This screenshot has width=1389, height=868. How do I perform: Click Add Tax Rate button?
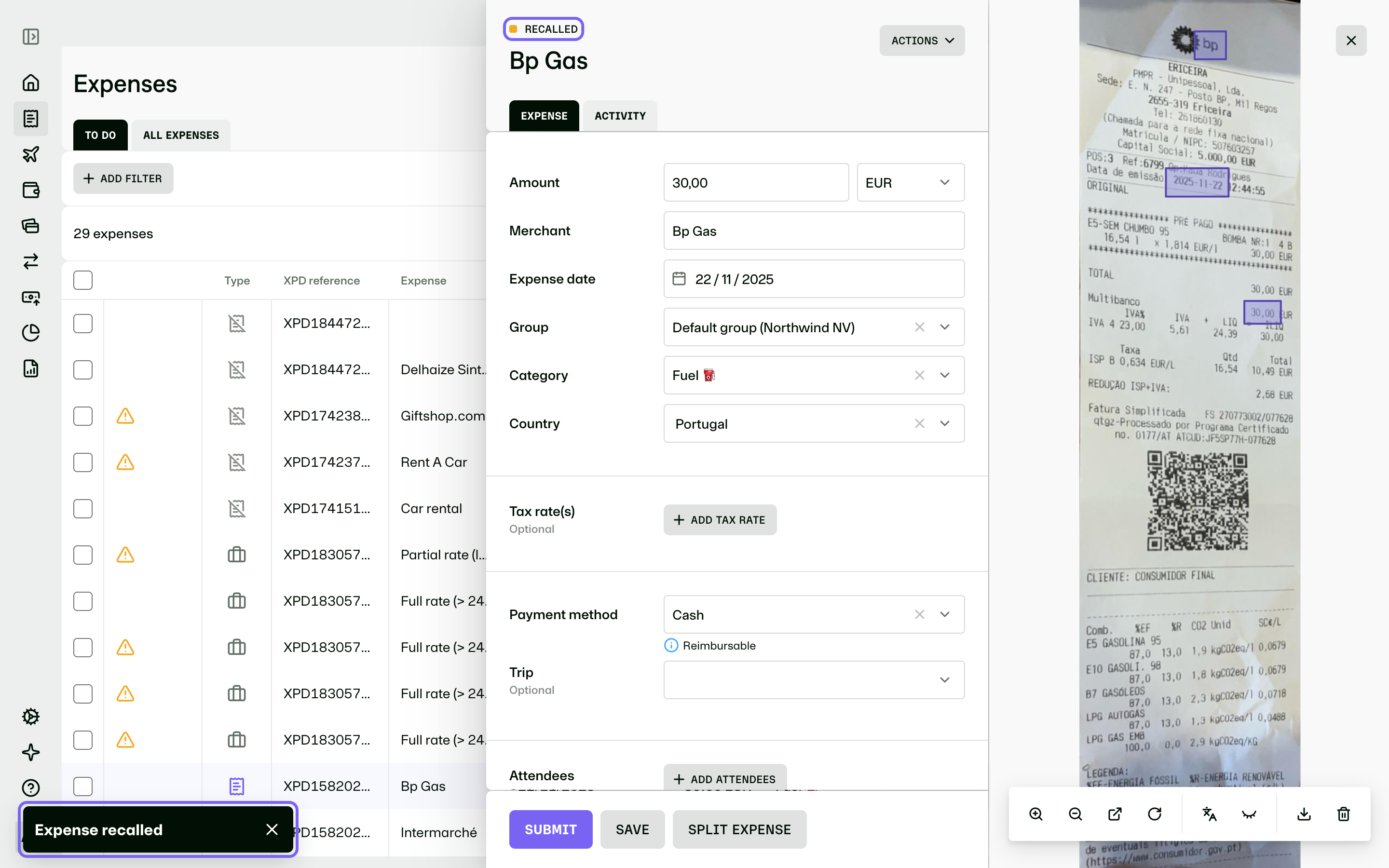point(720,520)
